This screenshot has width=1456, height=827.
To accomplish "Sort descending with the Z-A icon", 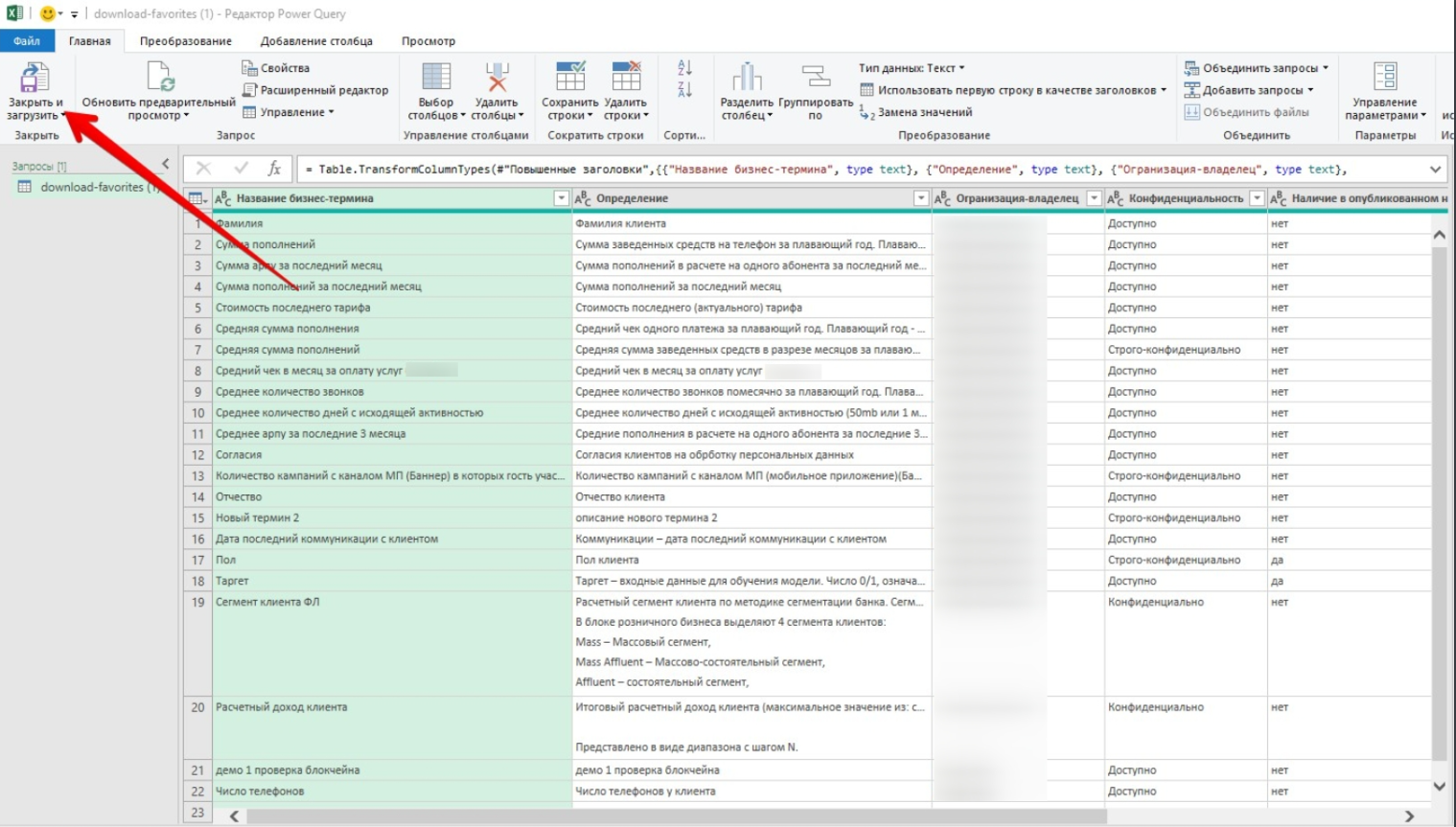I will (x=684, y=89).
